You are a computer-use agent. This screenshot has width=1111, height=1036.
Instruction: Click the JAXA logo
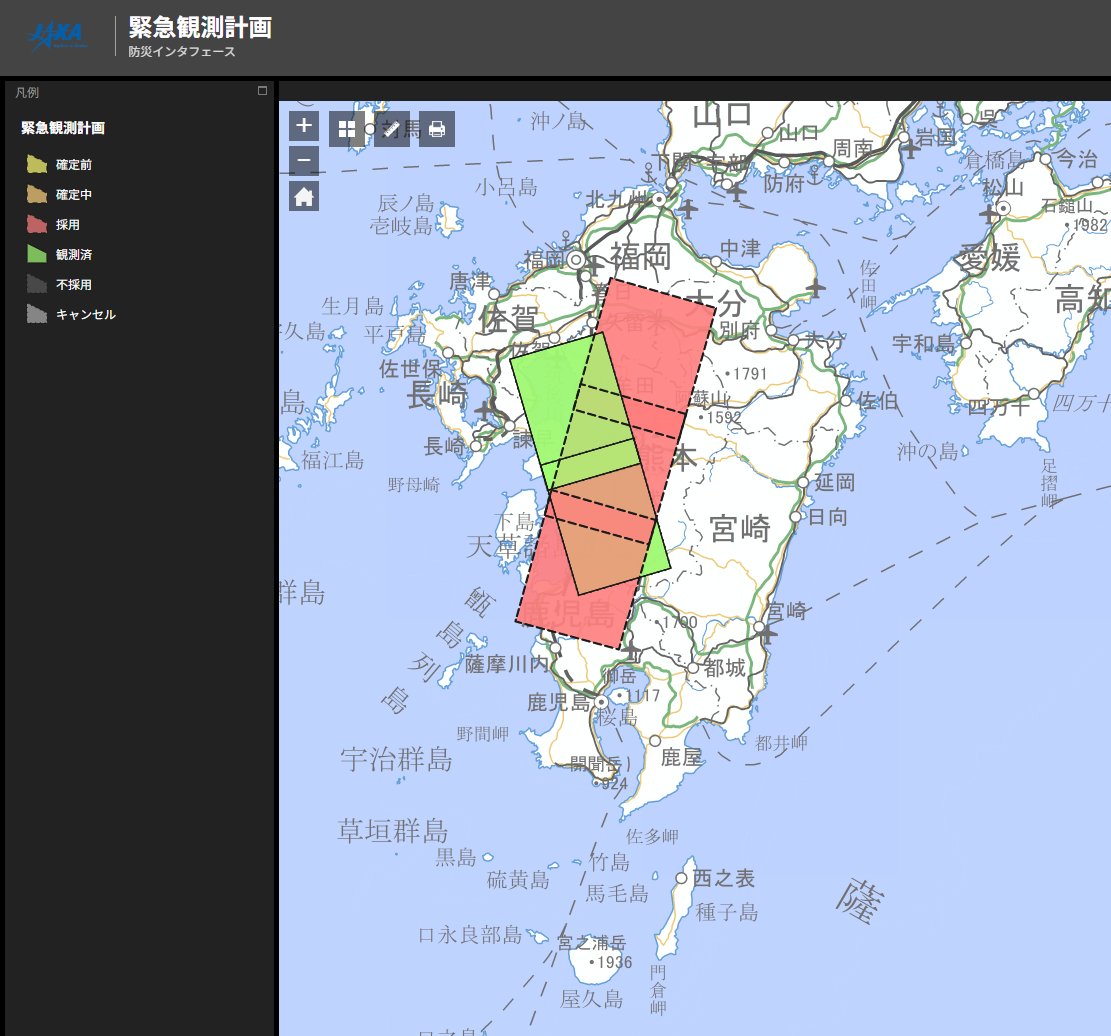tap(58, 35)
